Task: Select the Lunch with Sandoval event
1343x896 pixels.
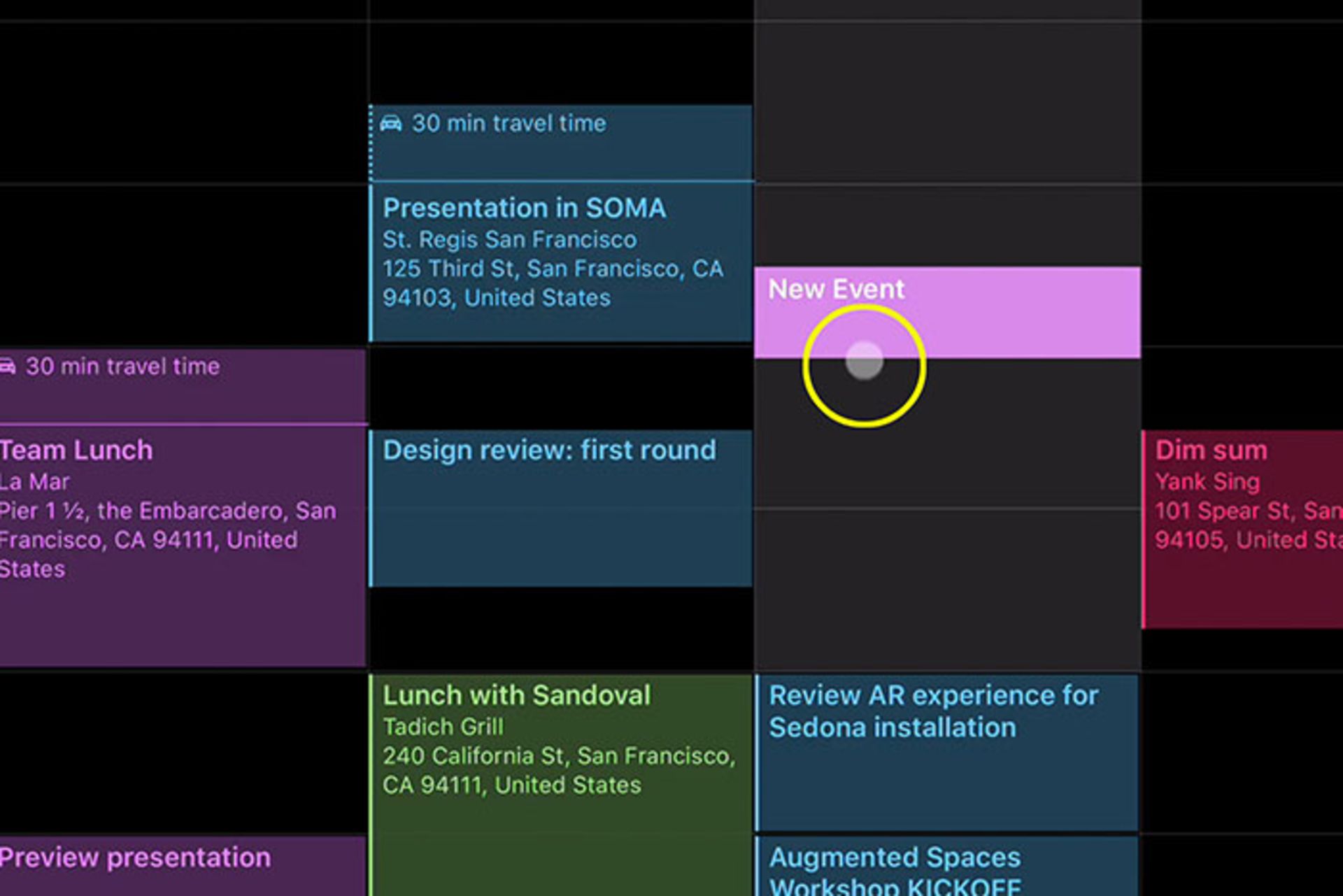Action: 561,785
